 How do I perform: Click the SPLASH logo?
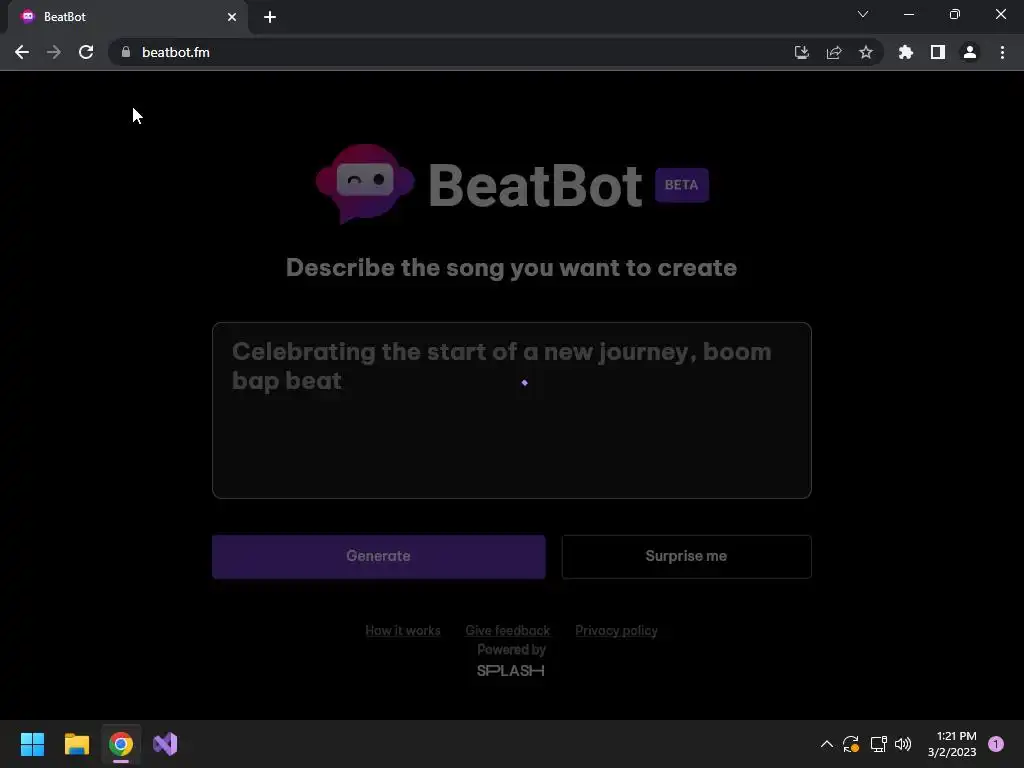pos(511,671)
